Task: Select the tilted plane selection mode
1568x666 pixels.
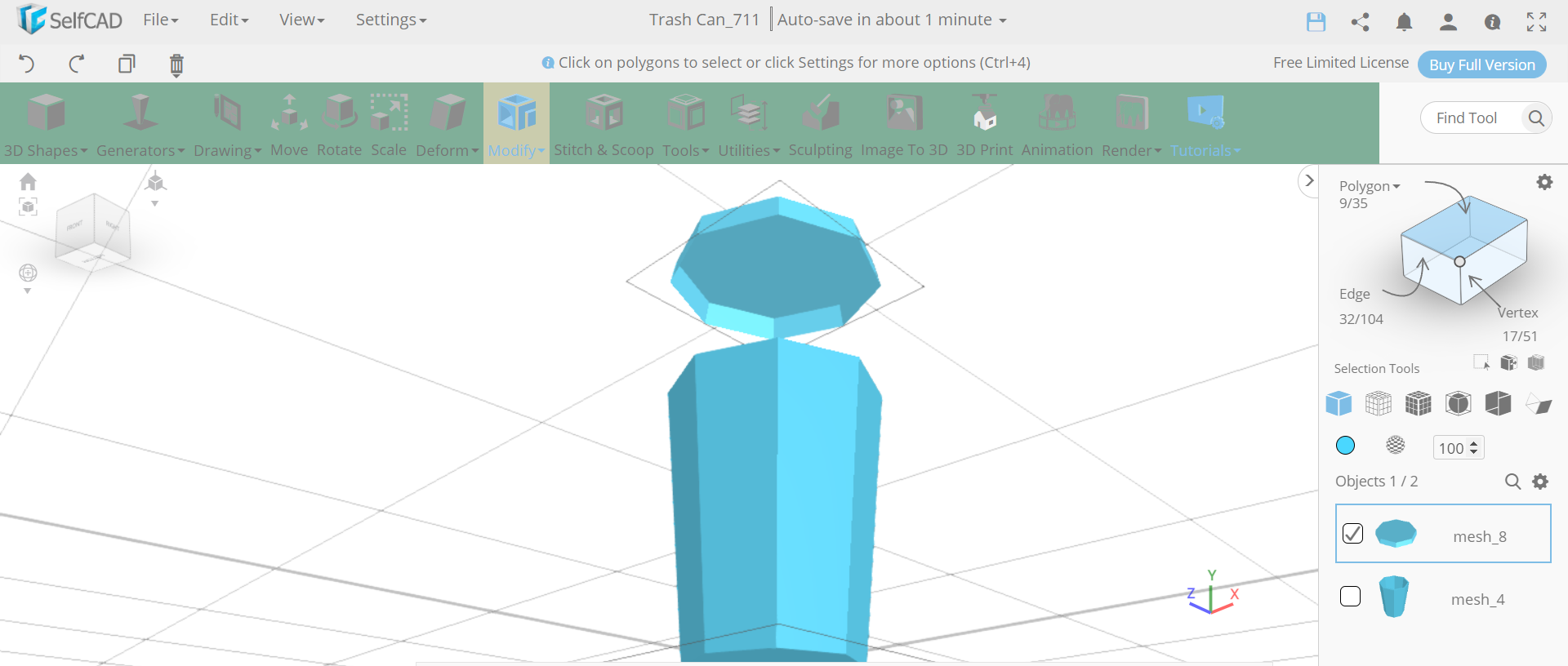Action: point(1539,403)
